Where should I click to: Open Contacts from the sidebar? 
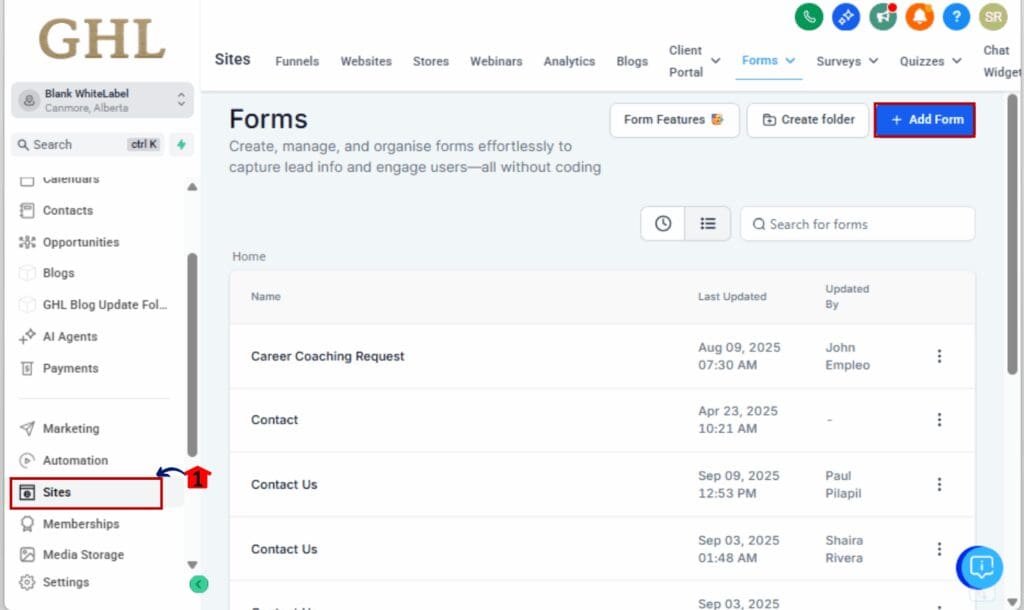(x=68, y=210)
